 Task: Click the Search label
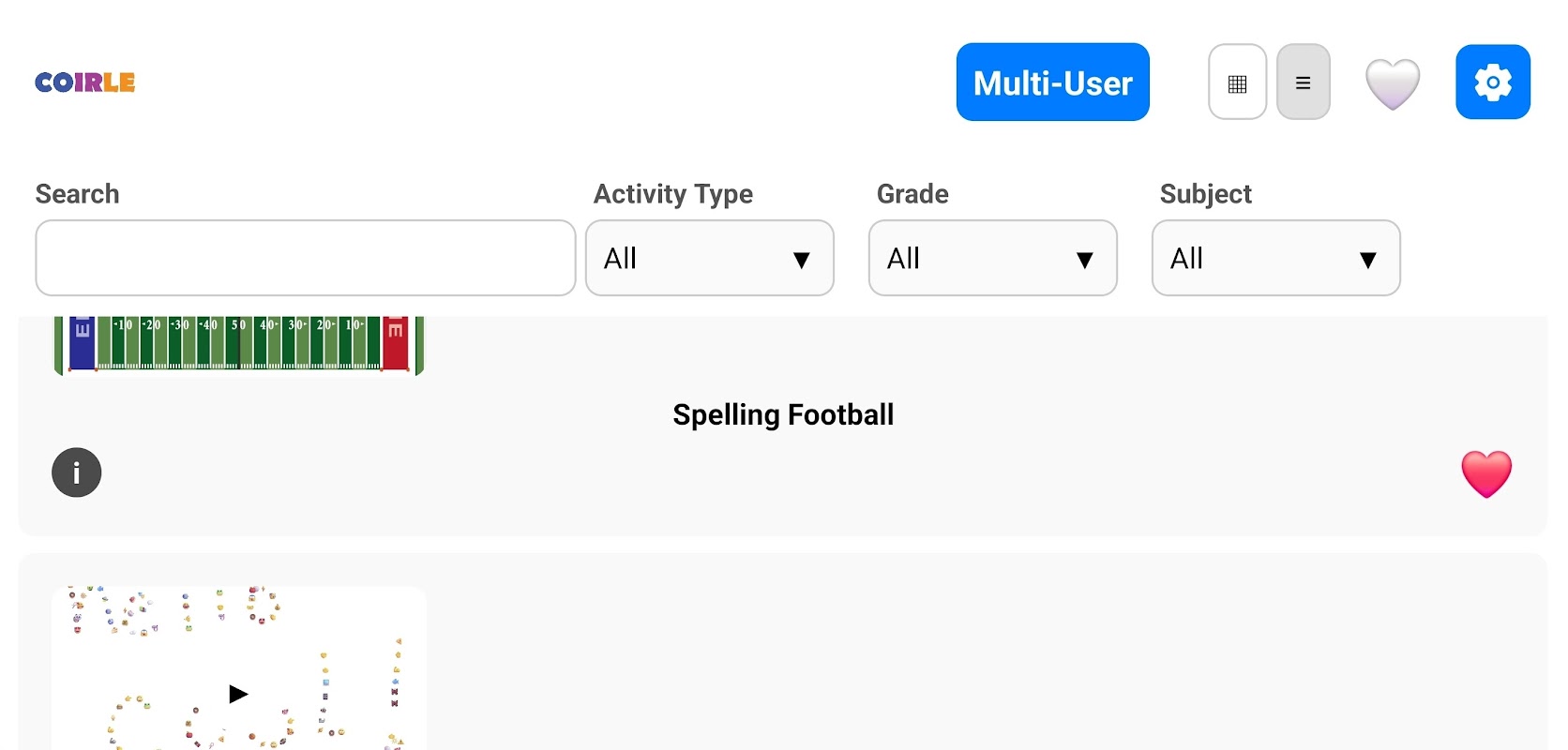tap(78, 194)
